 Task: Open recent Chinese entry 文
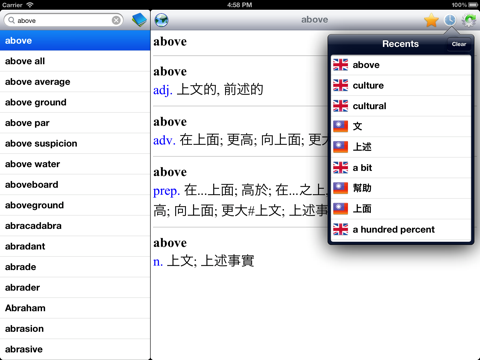click(401, 126)
